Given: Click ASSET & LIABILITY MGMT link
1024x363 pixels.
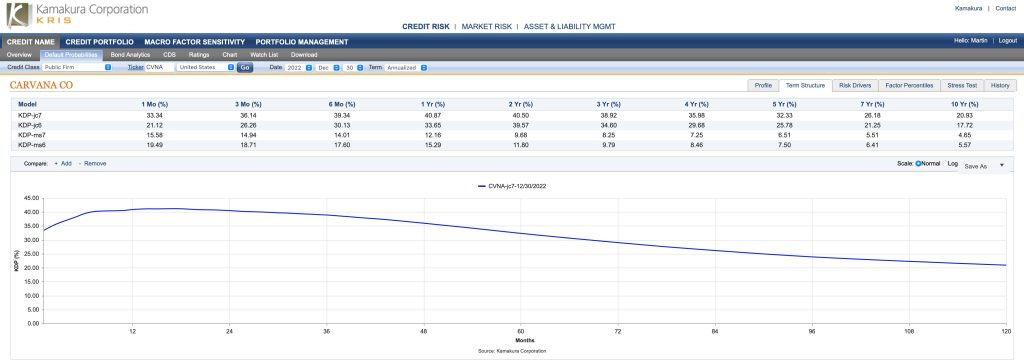Looking at the screenshot, I should (x=569, y=27).
